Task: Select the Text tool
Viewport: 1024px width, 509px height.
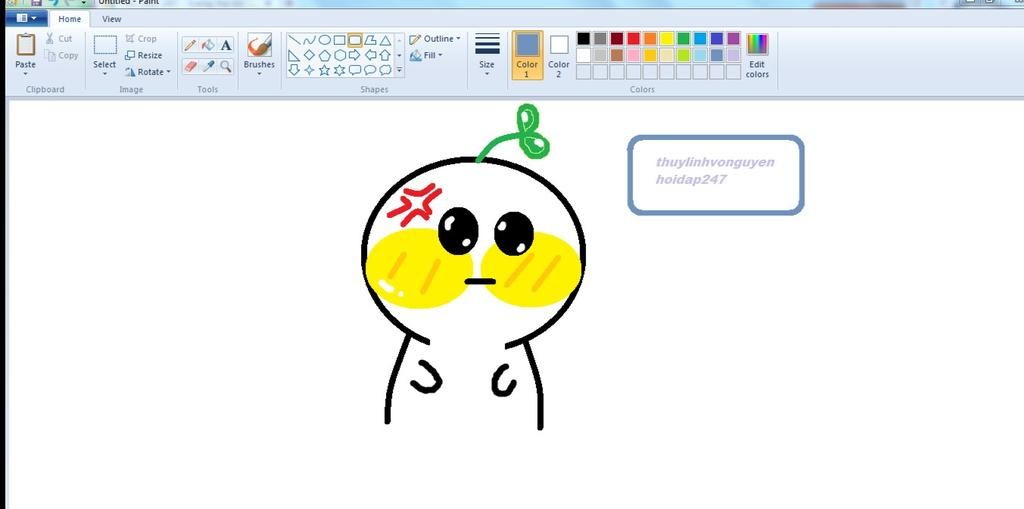Action: point(225,45)
